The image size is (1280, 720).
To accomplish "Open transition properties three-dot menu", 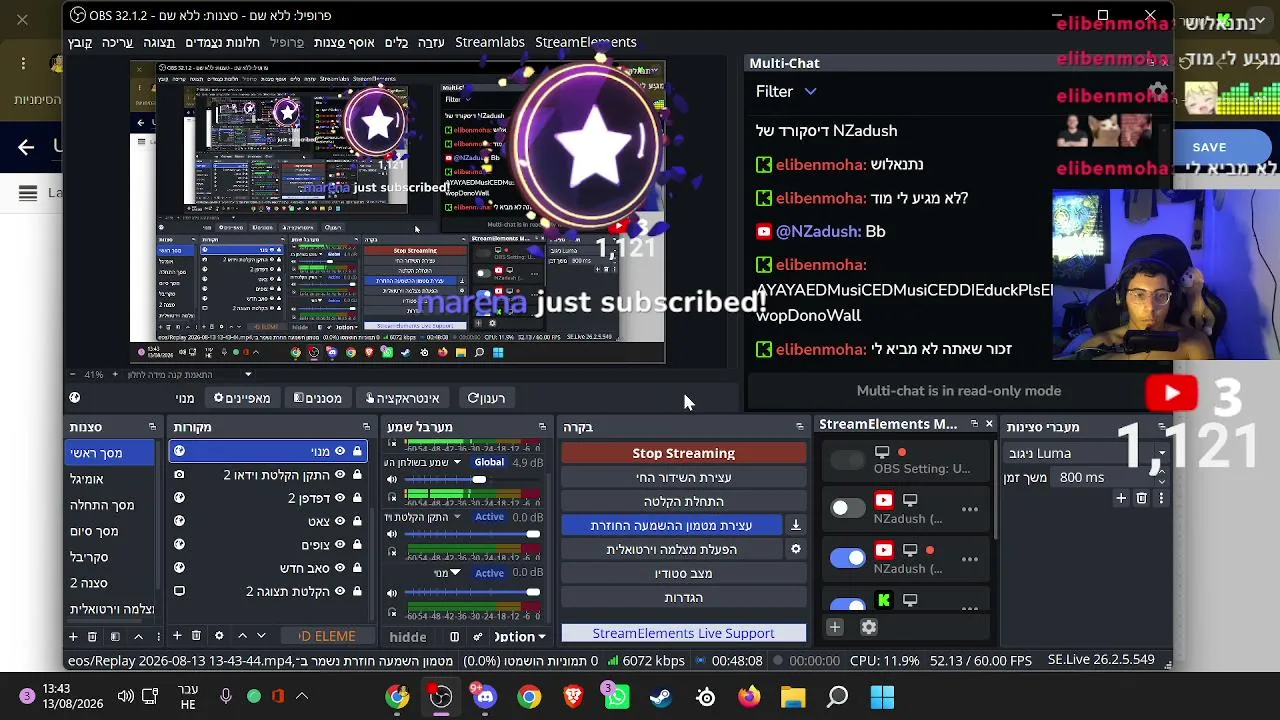I will 1160,498.
